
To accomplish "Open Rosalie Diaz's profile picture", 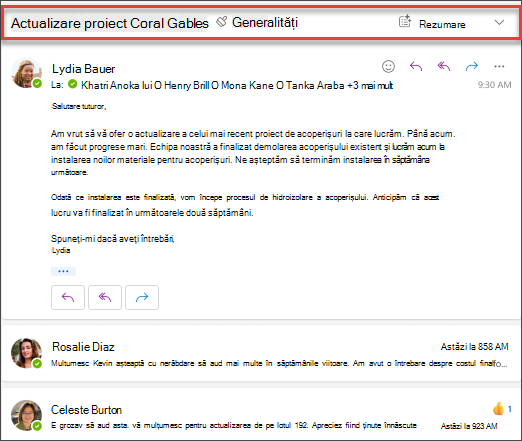I will 26,353.
